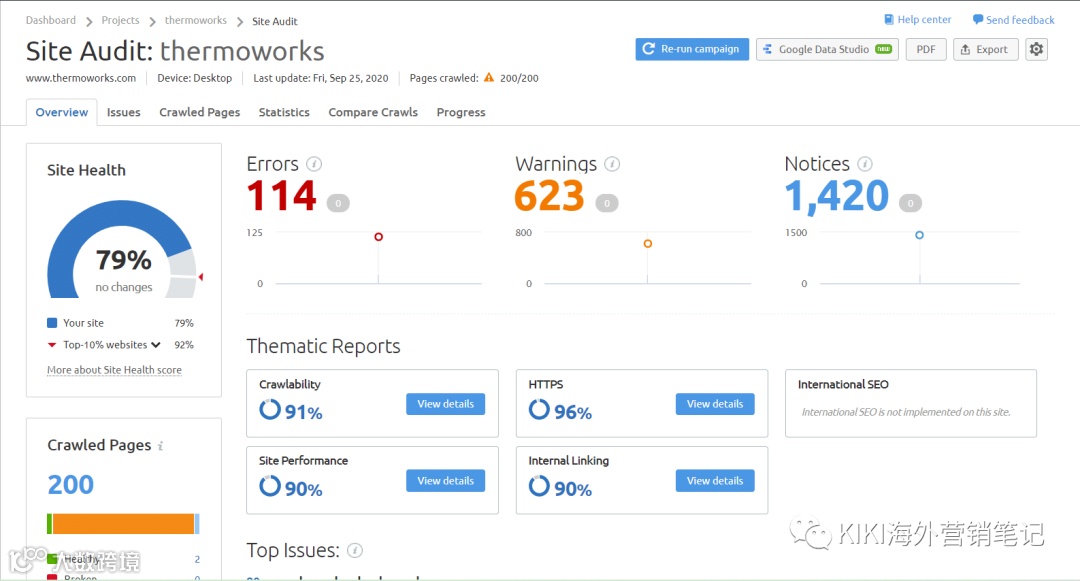Screen dimensions: 1080x581
Task: Click the Site Health gauge chart
Action: click(x=123, y=249)
